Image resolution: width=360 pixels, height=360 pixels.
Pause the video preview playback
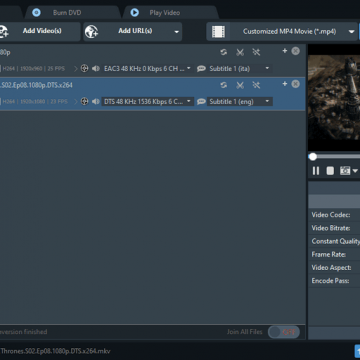[316, 171]
